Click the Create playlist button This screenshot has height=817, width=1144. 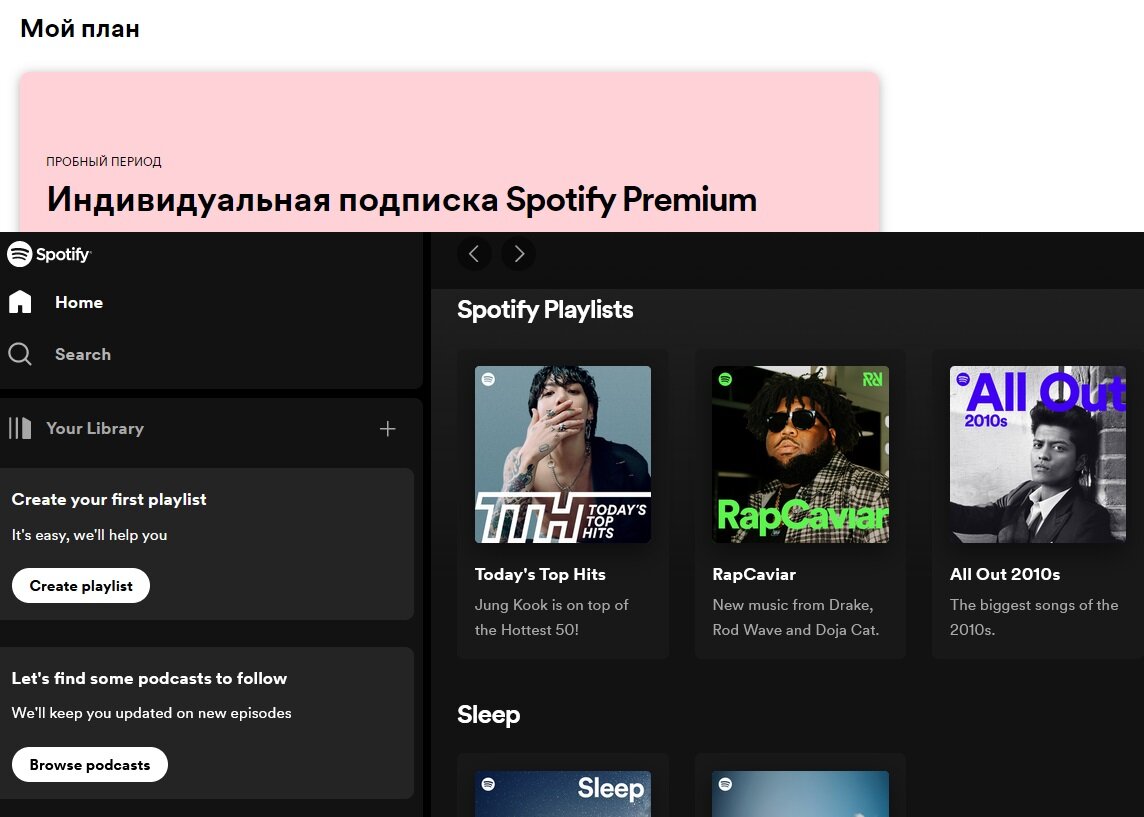[x=81, y=586]
